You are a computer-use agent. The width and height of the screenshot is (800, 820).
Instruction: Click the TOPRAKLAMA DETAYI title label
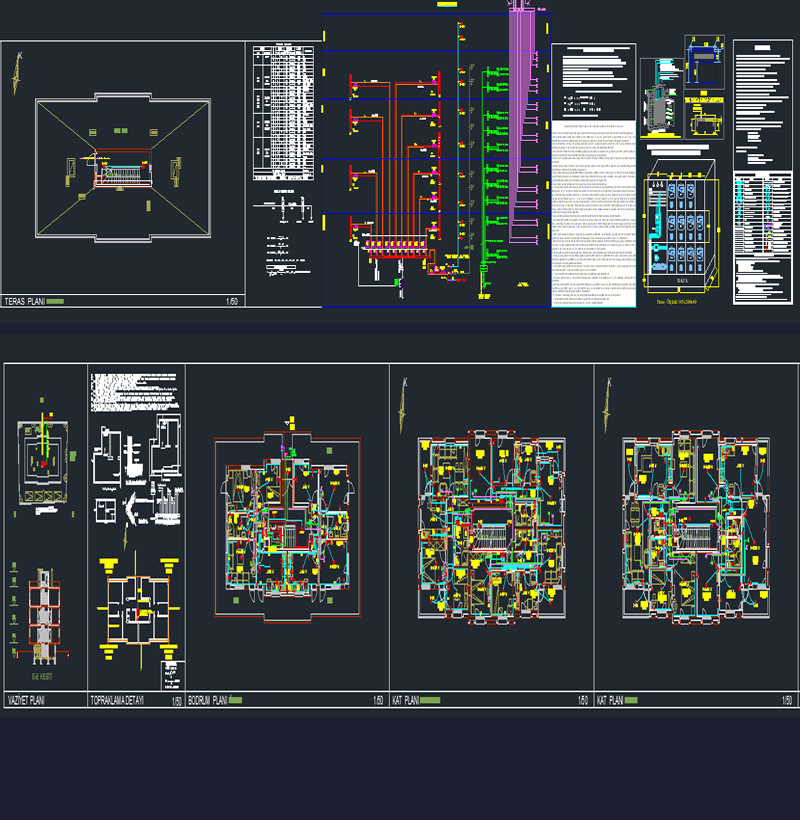(118, 701)
